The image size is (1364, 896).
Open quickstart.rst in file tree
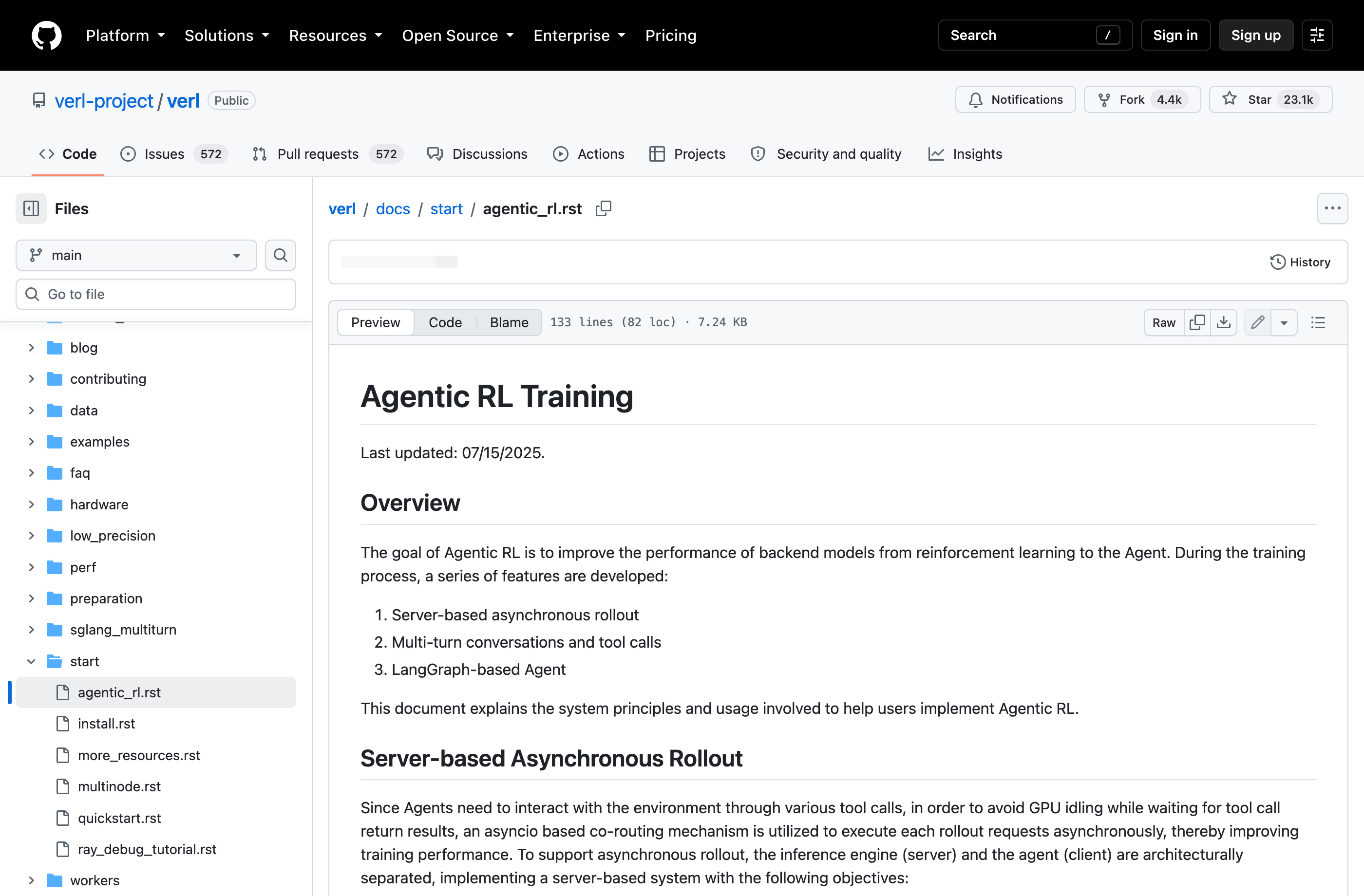pos(156,818)
